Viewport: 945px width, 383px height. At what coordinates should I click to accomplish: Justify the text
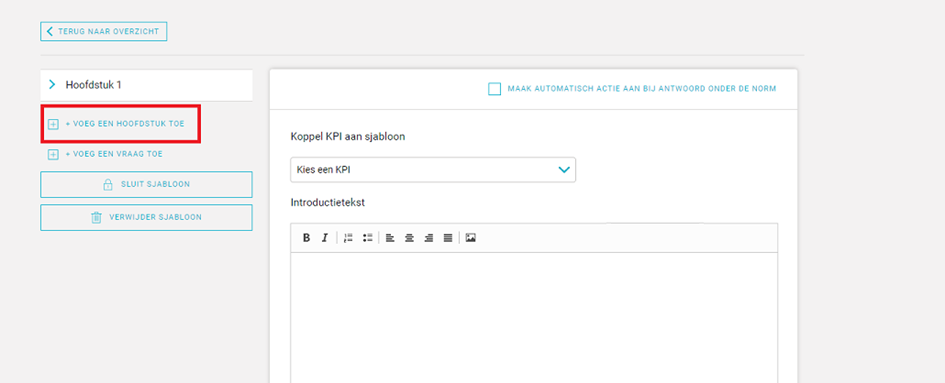(448, 238)
